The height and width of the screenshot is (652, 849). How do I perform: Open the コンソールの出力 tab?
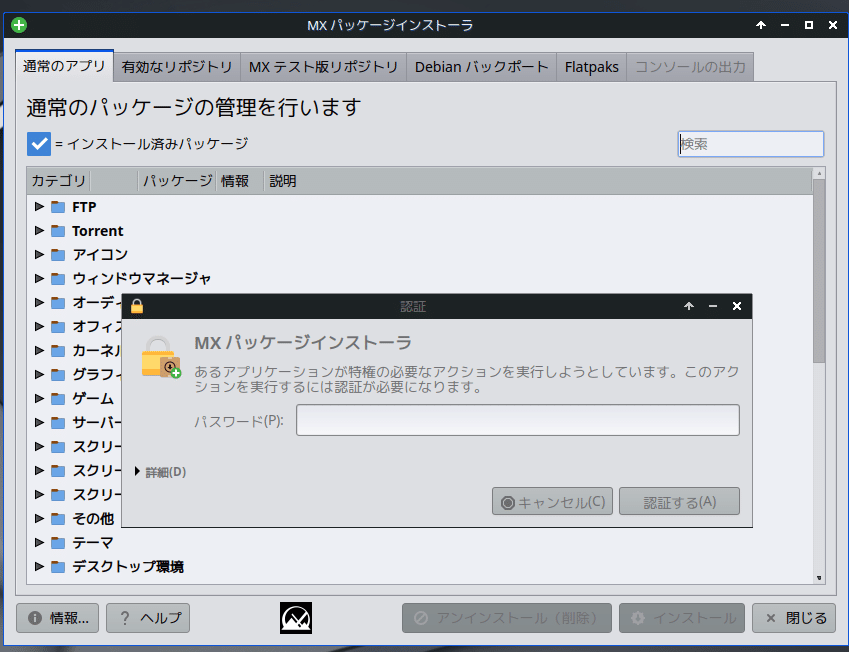(690, 67)
